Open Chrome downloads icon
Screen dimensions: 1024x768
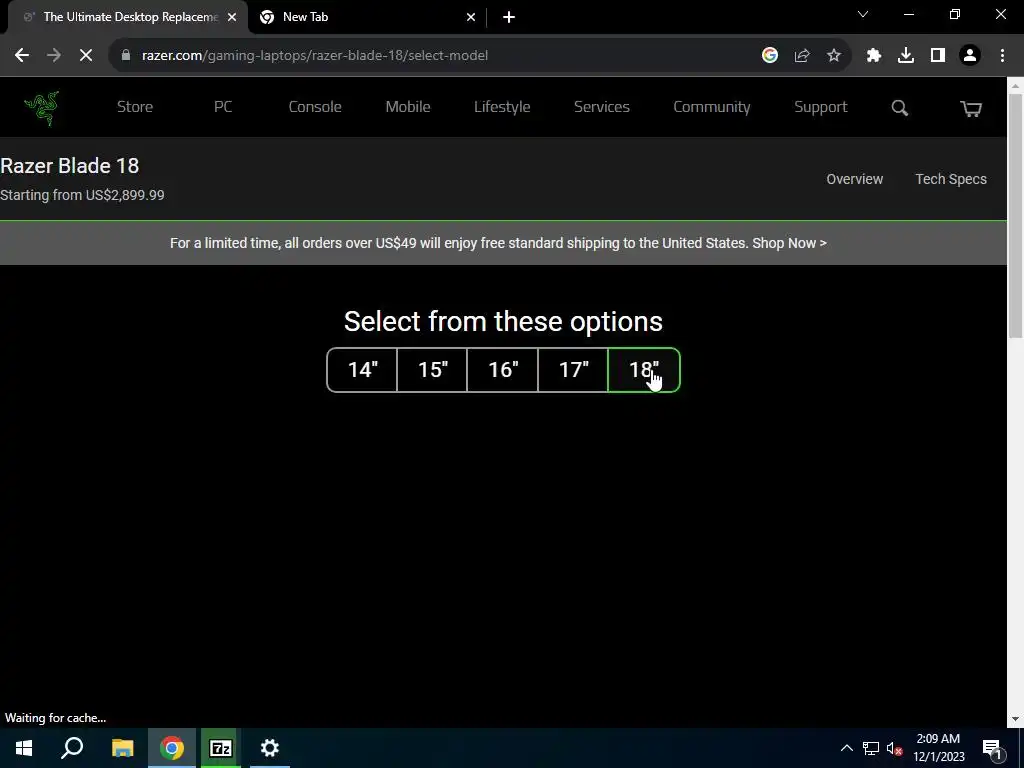tap(906, 56)
